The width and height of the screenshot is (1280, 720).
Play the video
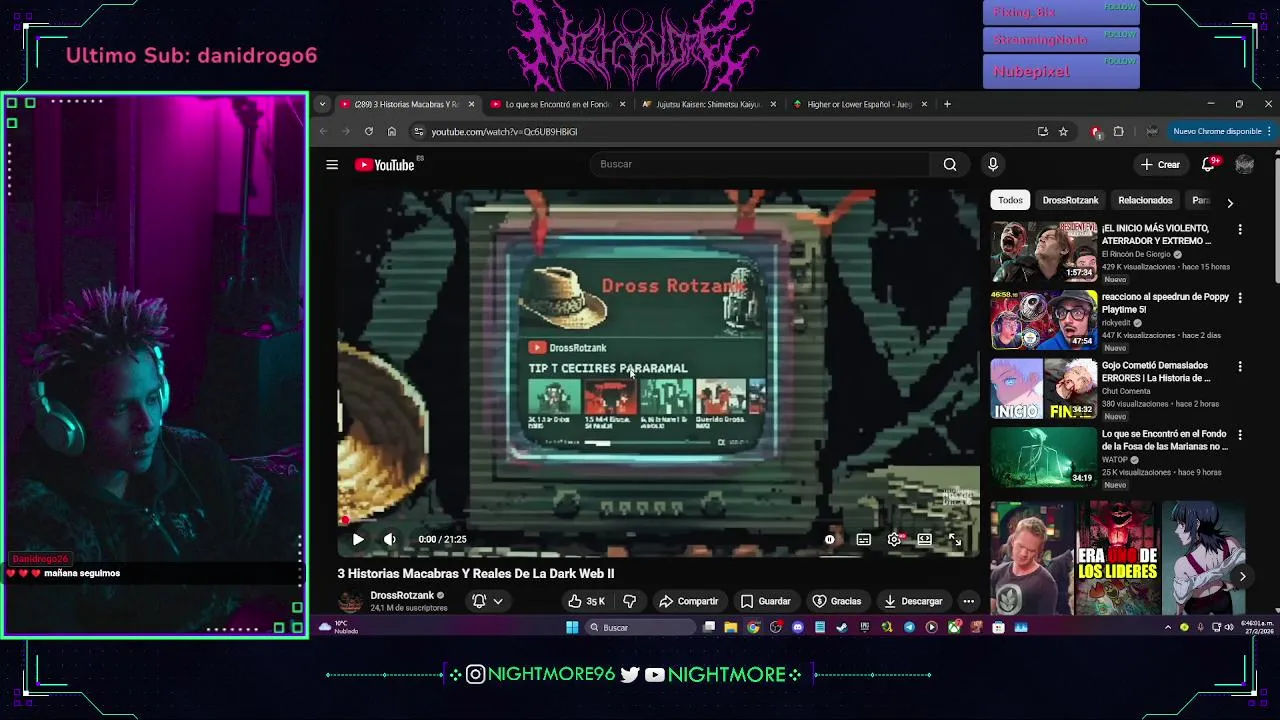tap(358, 539)
